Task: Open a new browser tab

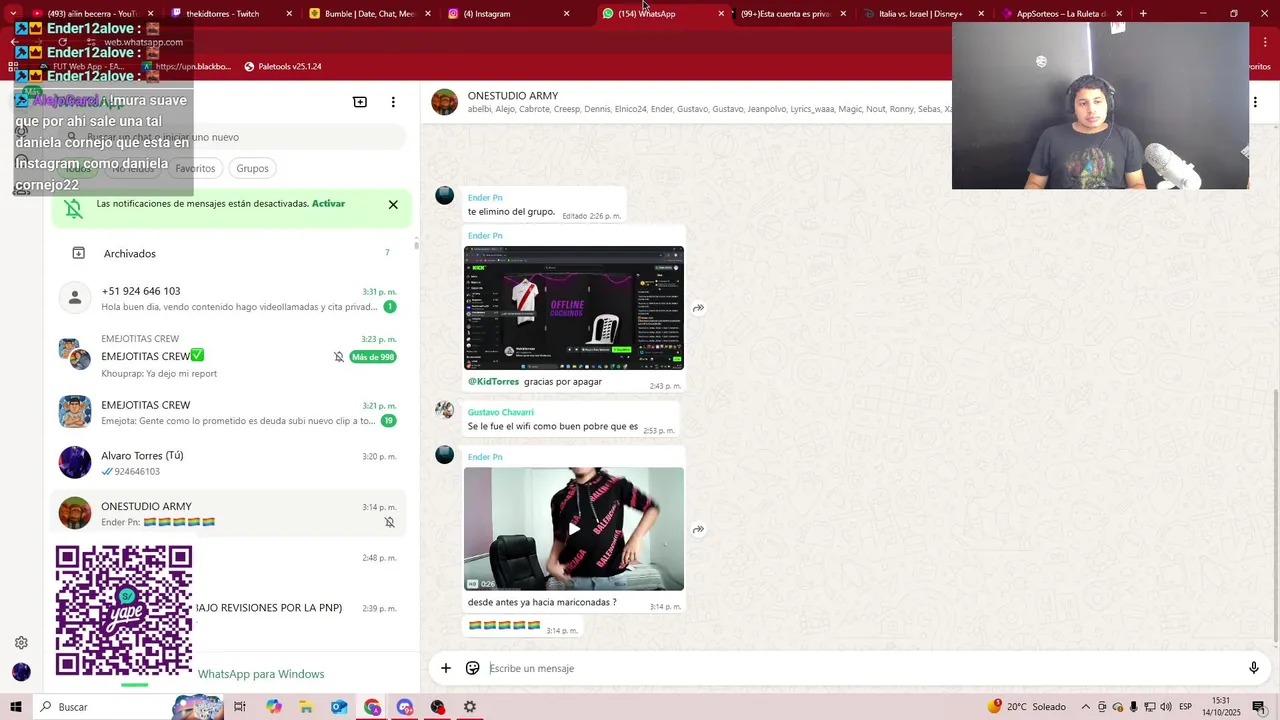Action: point(1143,14)
